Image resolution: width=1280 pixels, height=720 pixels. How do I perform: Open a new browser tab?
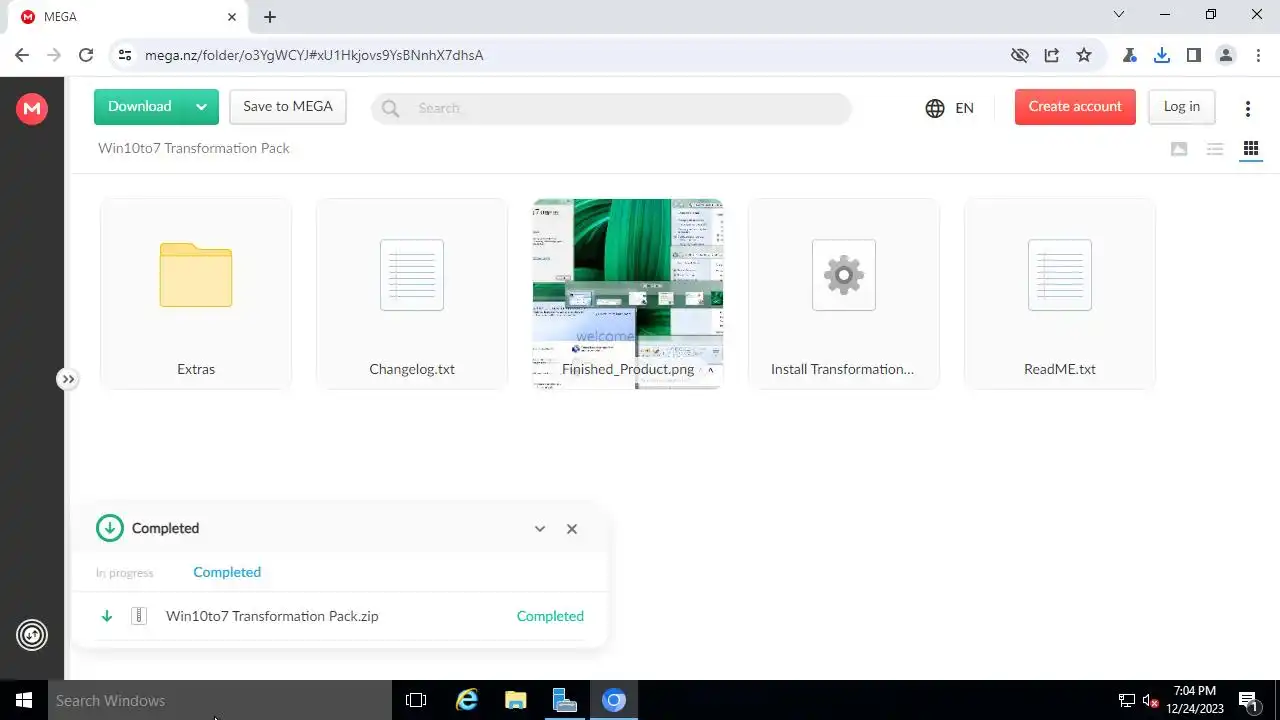pyautogui.click(x=270, y=17)
